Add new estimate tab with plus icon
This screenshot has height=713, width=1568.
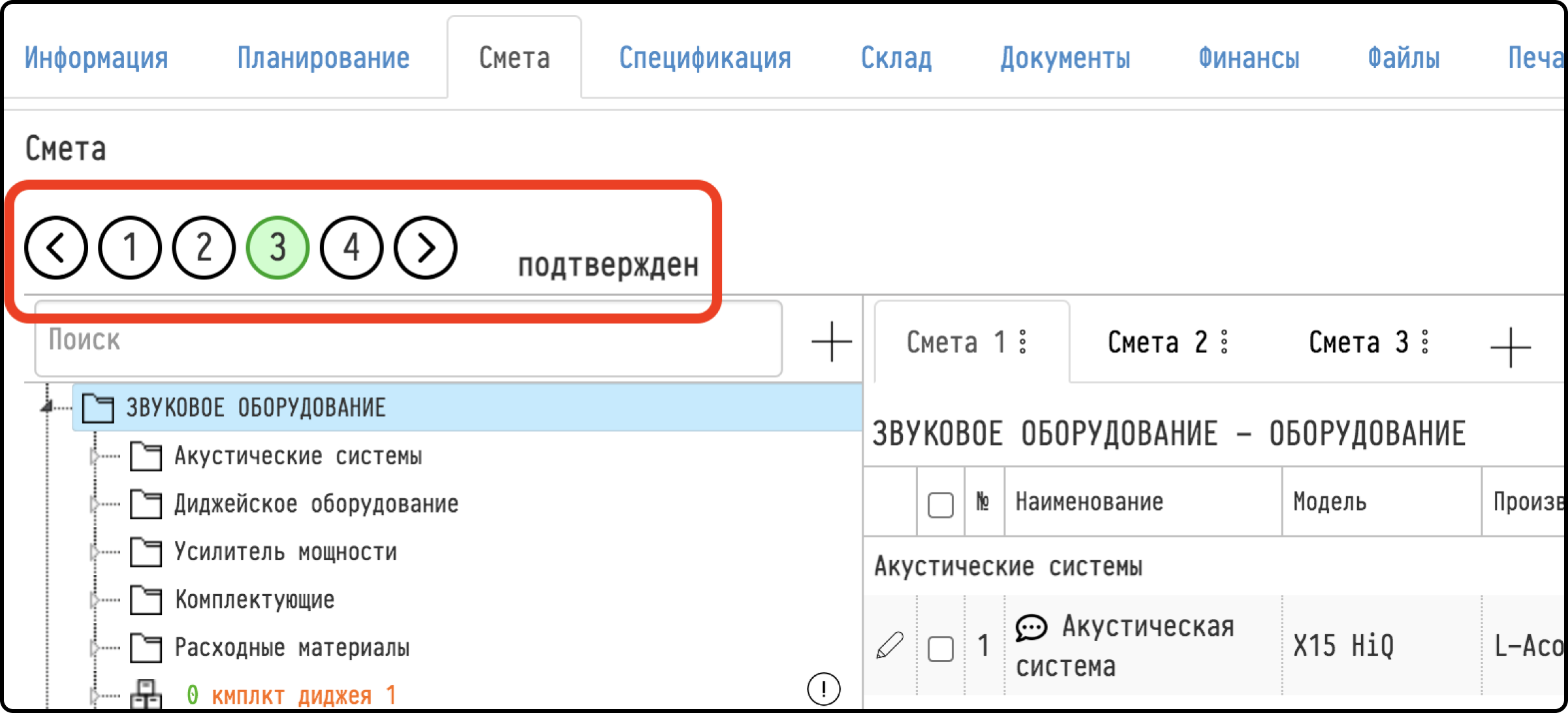pos(1510,347)
